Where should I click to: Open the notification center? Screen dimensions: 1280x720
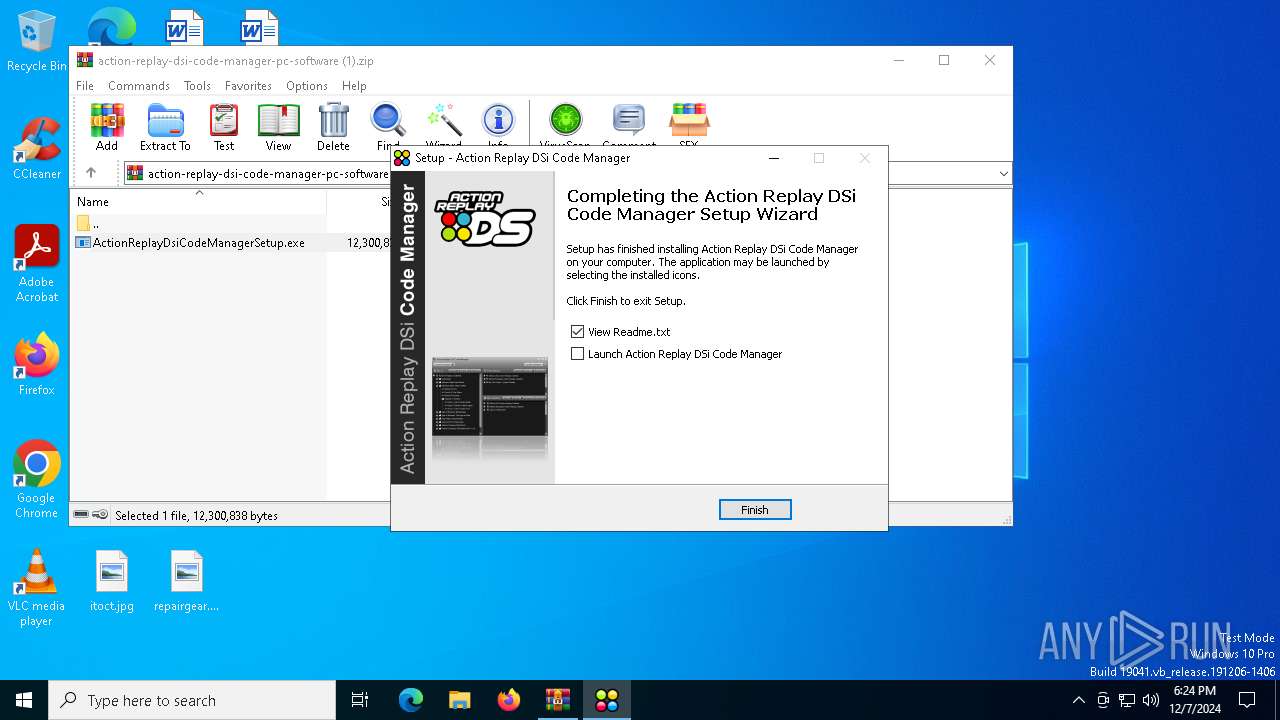[x=1247, y=700]
